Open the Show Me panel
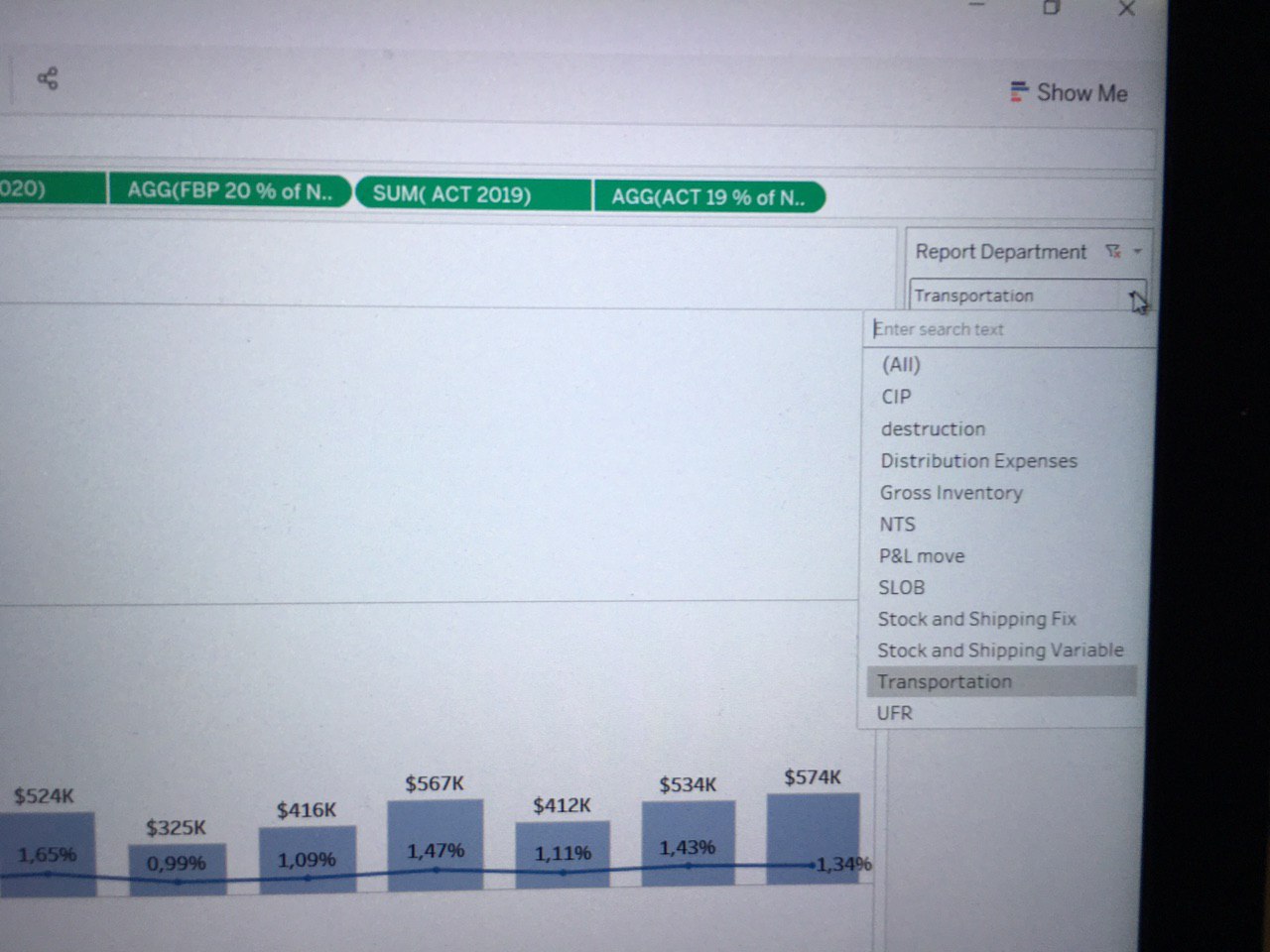 coord(1069,92)
